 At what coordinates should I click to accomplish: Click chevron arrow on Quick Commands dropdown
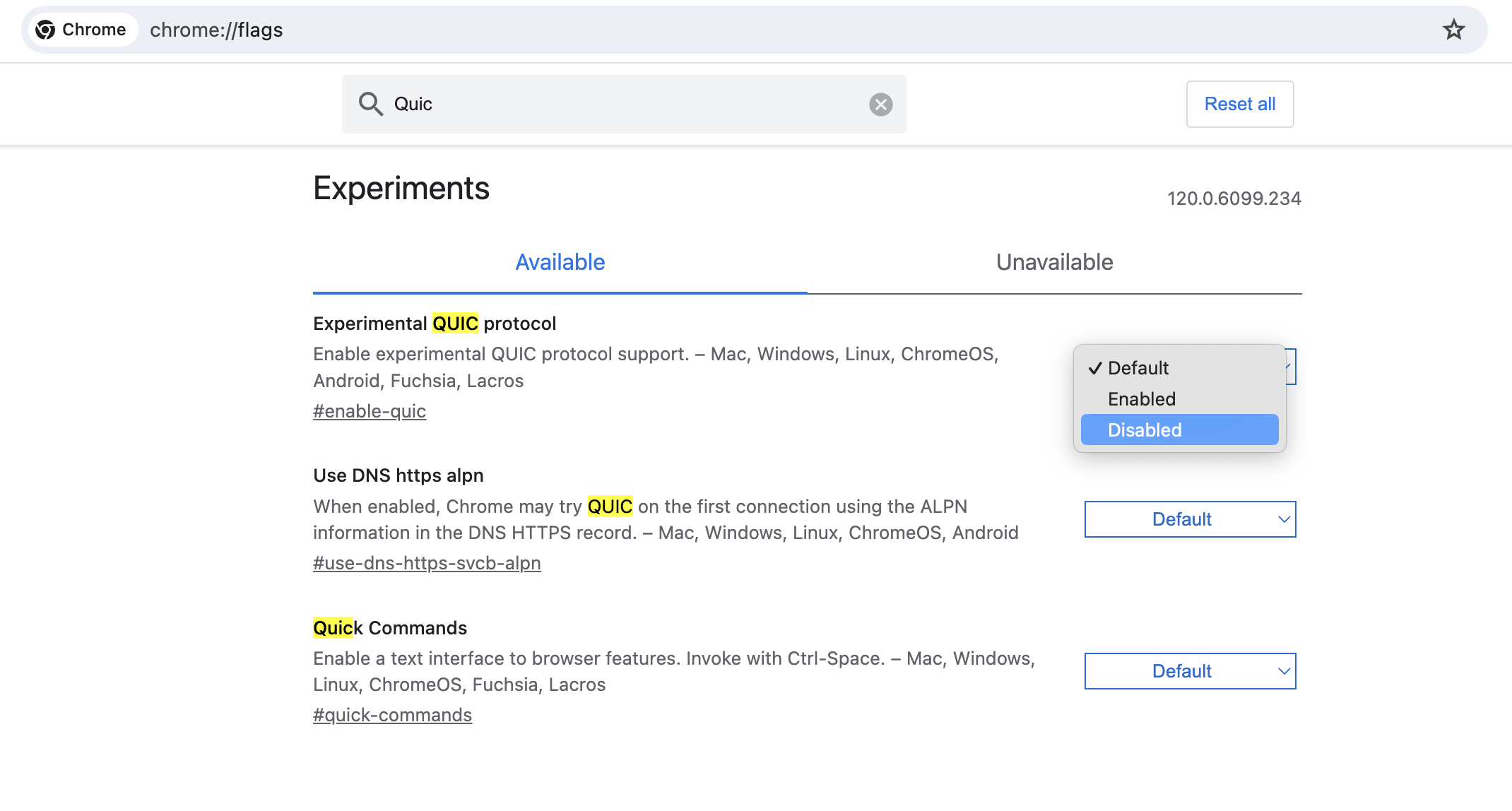[x=1284, y=671]
